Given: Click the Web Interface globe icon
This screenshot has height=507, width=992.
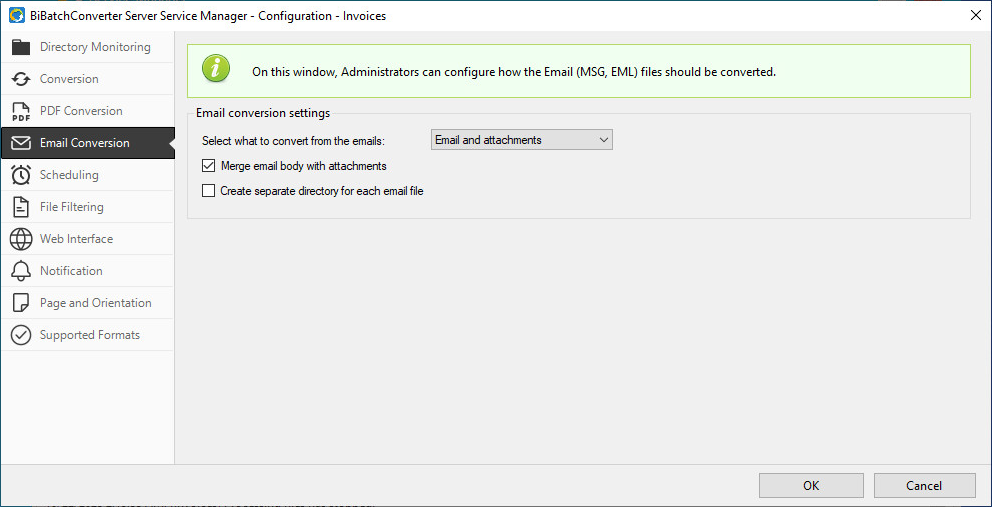Looking at the screenshot, I should click(21, 239).
